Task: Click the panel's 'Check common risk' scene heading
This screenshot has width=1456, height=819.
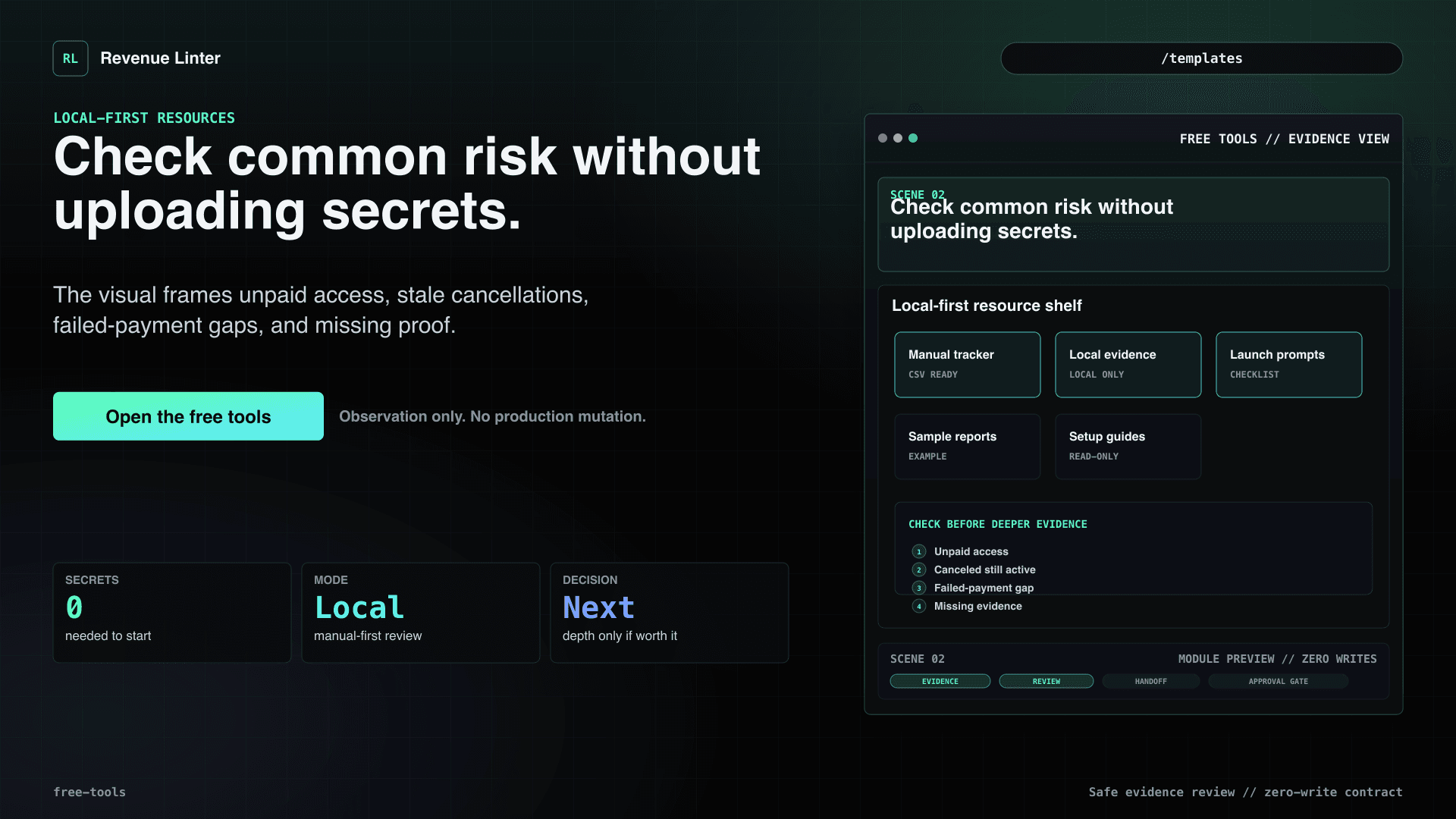Action: point(1031,219)
